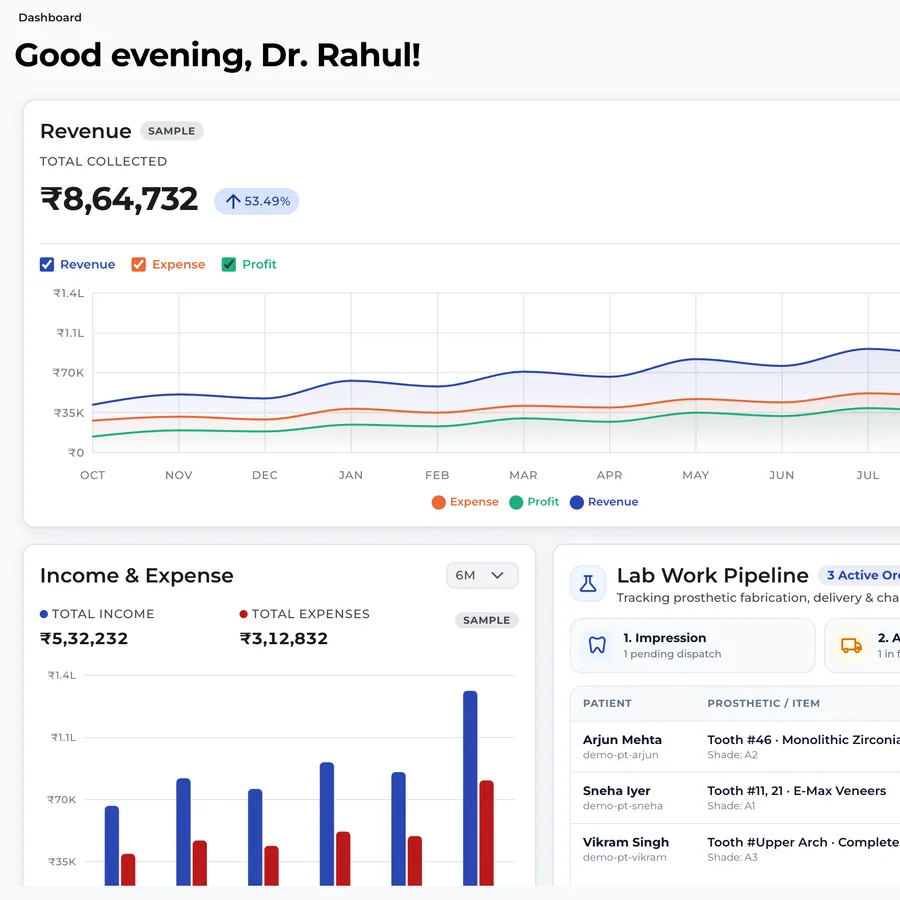
Task: Click the Income & Expense heading
Action: click(137, 576)
